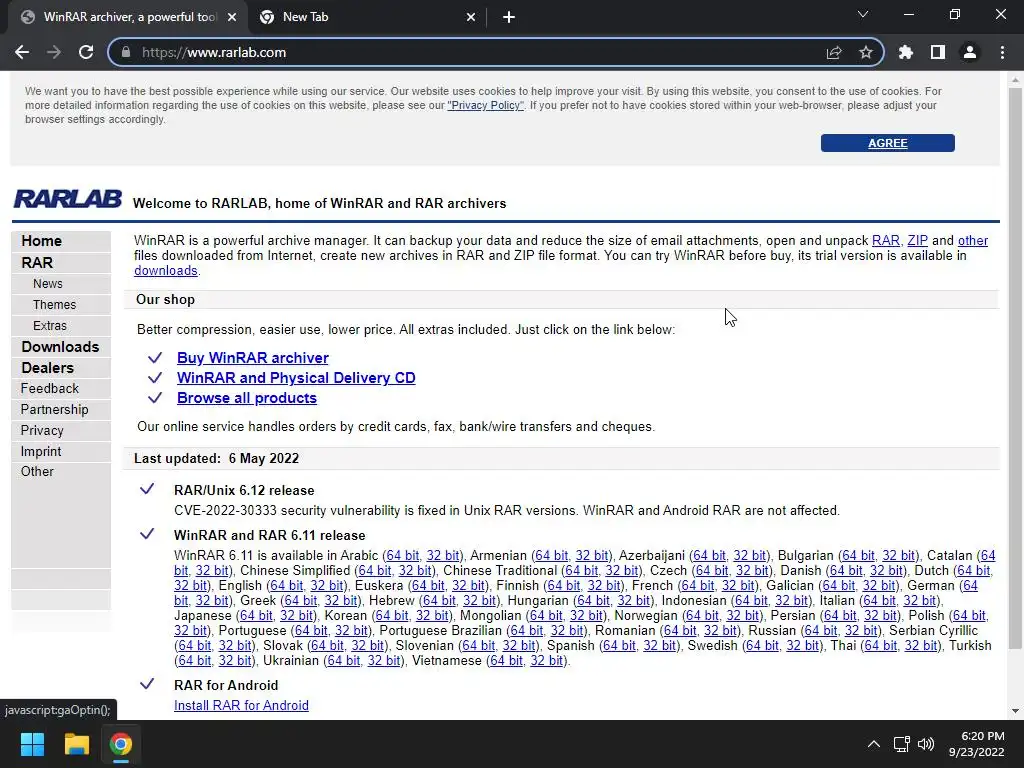
Task: Download English 32 bit version
Action: point(327,586)
